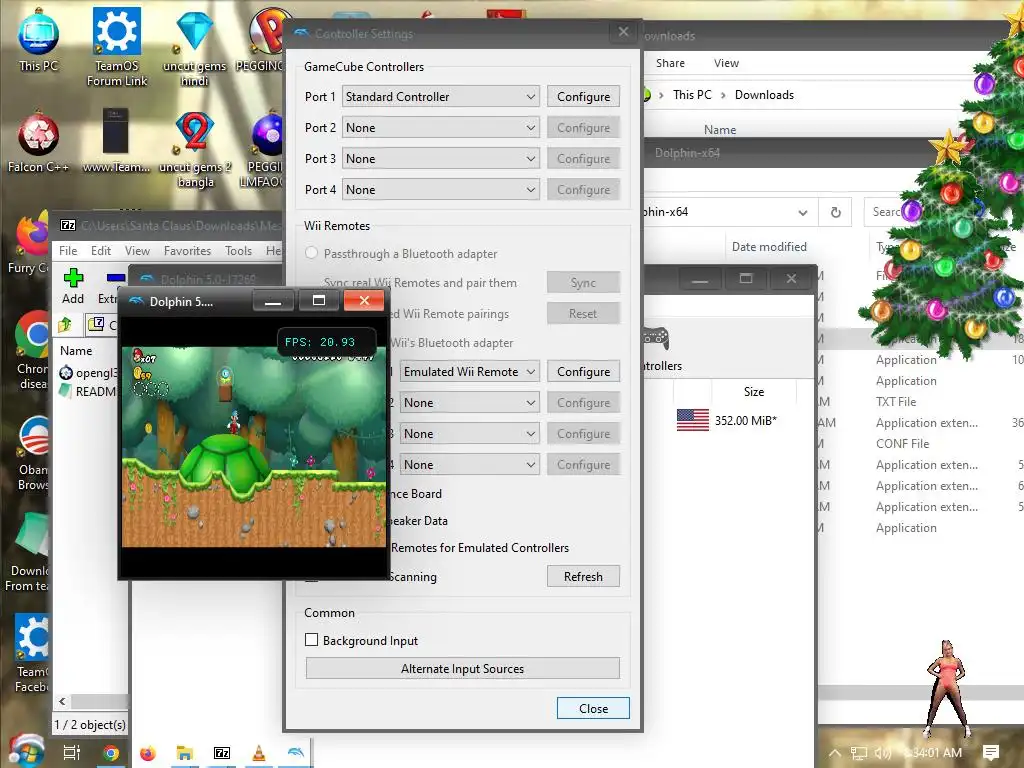Click the Add icon in 7-Zip toolbar
1024x768 pixels.
point(73,278)
